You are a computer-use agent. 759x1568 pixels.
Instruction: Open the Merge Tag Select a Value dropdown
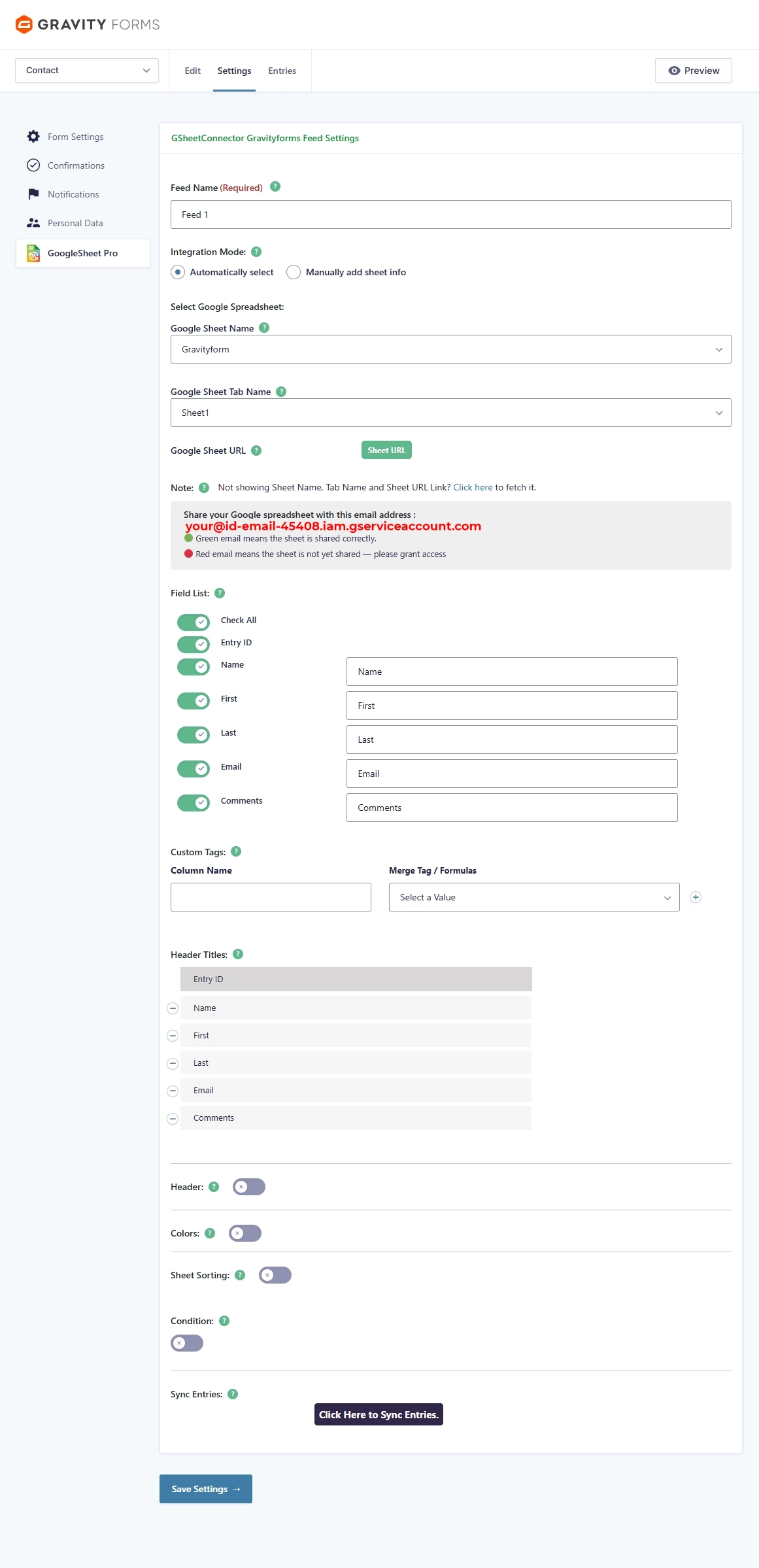coord(534,897)
